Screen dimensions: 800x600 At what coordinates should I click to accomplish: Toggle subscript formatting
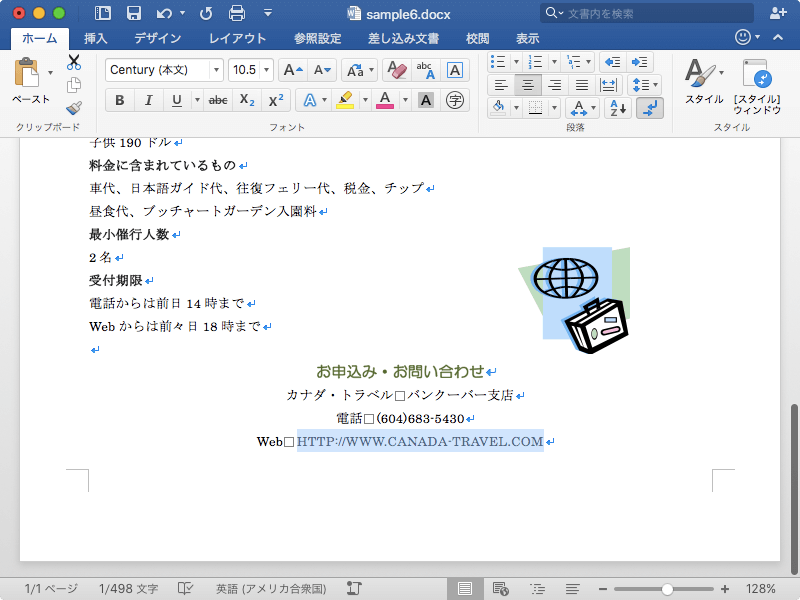[247, 100]
